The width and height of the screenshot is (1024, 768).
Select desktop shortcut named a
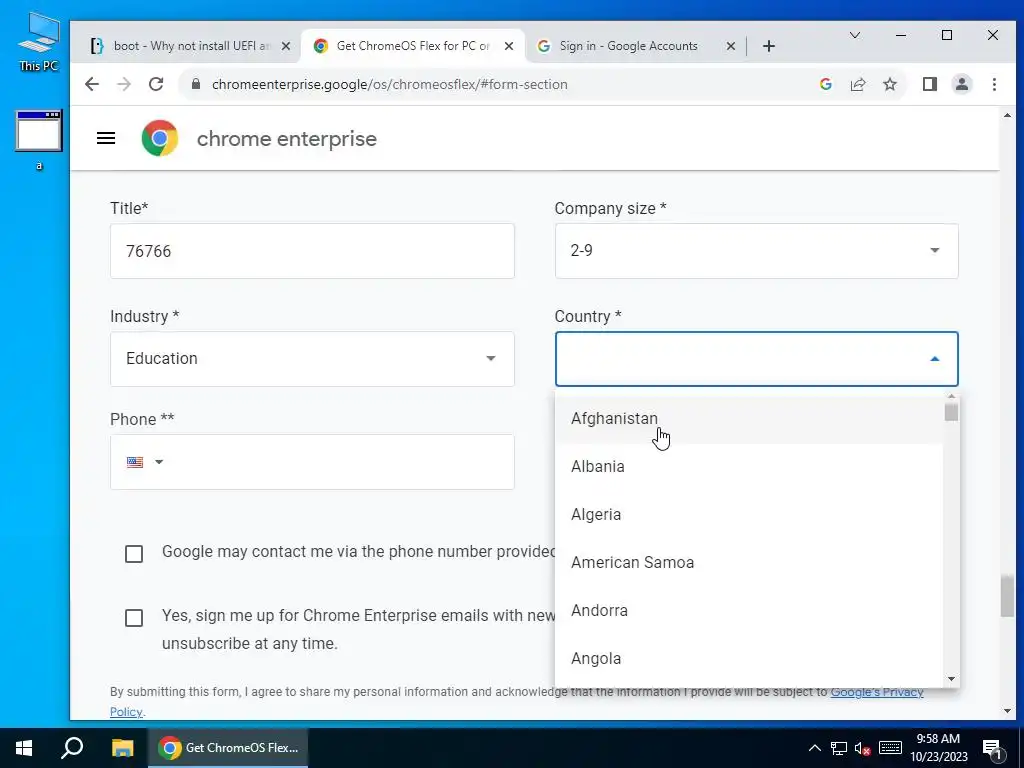coord(39,140)
